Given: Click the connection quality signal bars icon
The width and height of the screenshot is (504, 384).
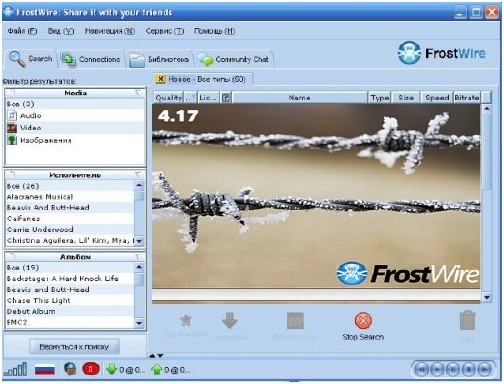Looking at the screenshot, I should (x=15, y=369).
